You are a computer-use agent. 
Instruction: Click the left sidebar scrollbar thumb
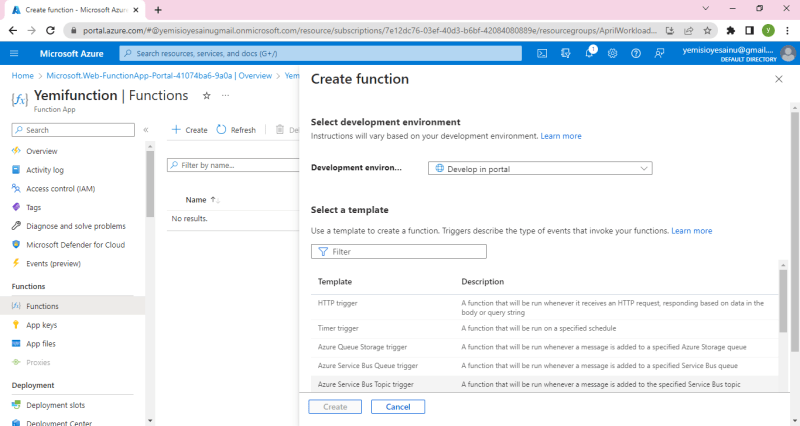click(x=150, y=184)
